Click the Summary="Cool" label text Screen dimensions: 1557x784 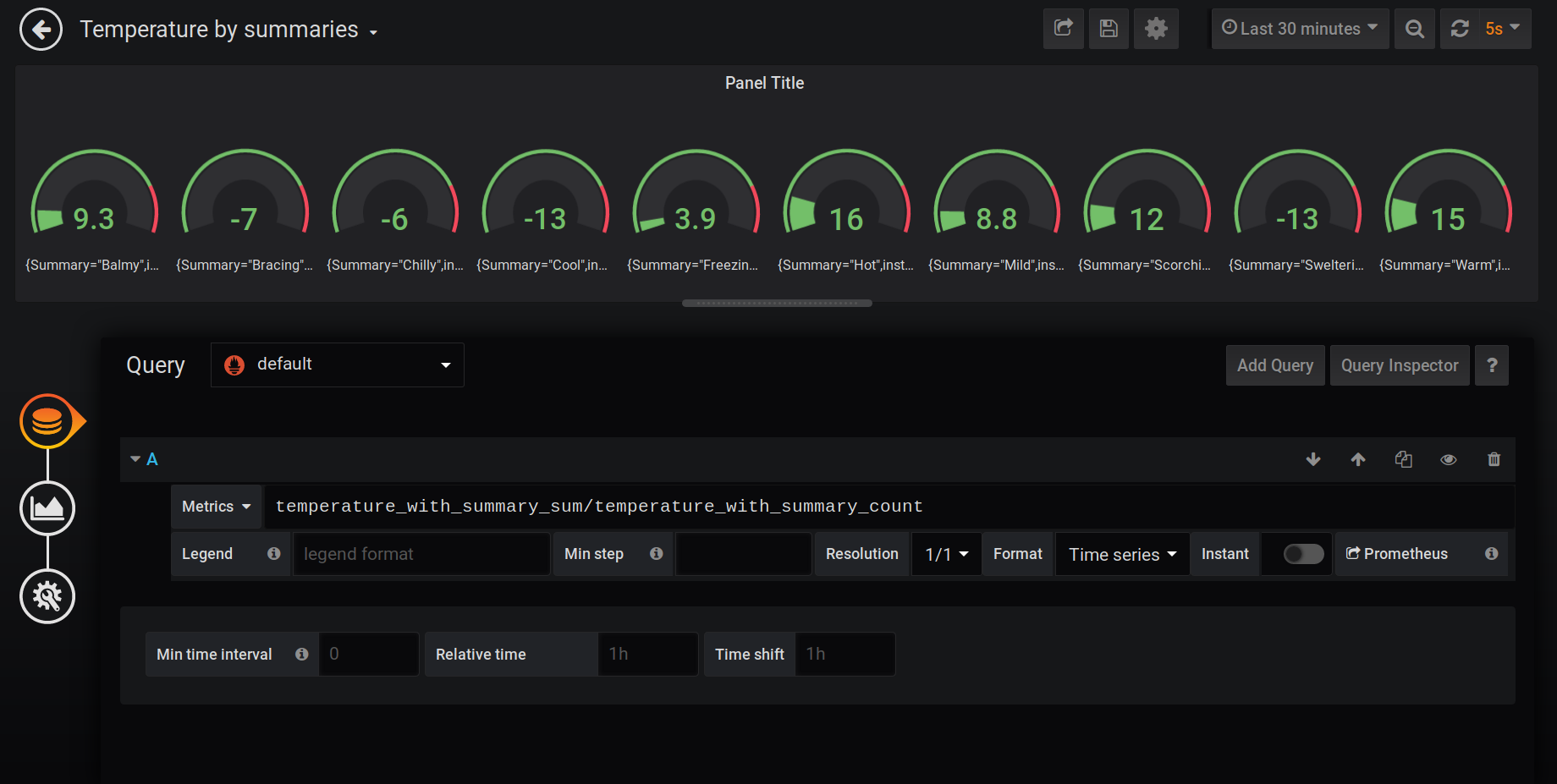542,265
